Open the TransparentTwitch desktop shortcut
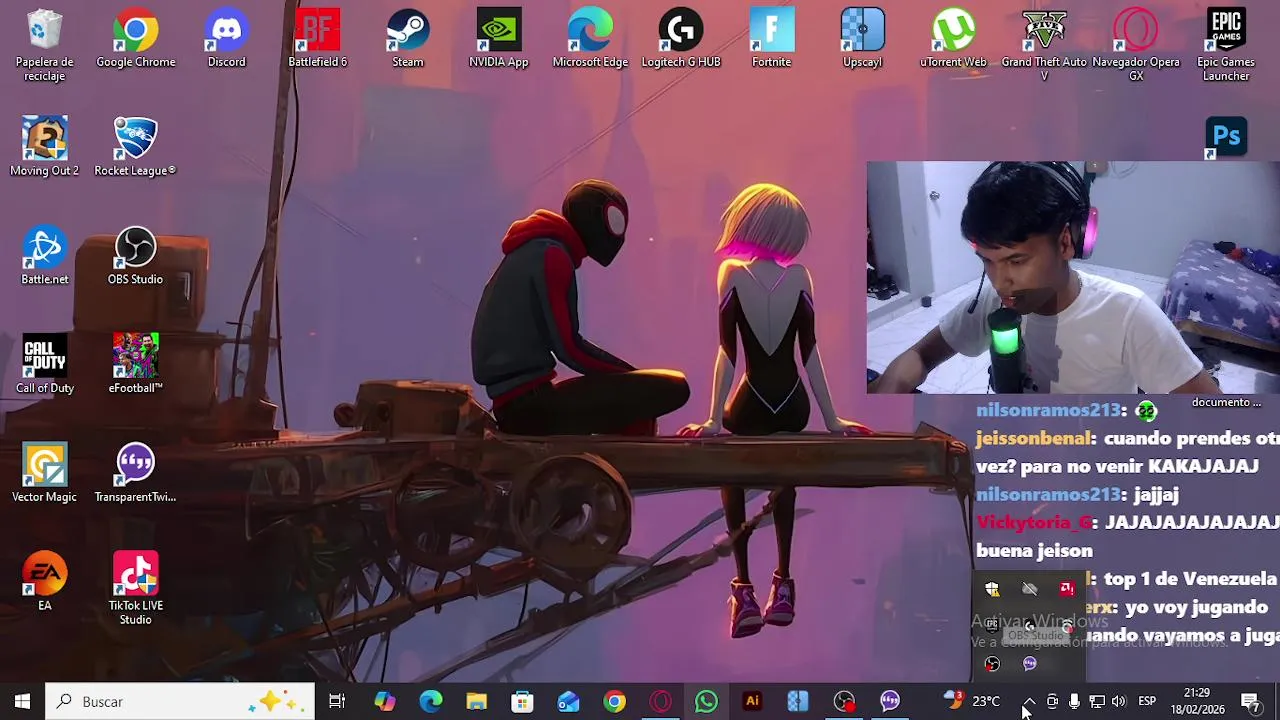This screenshot has height=720, width=1280. click(135, 474)
